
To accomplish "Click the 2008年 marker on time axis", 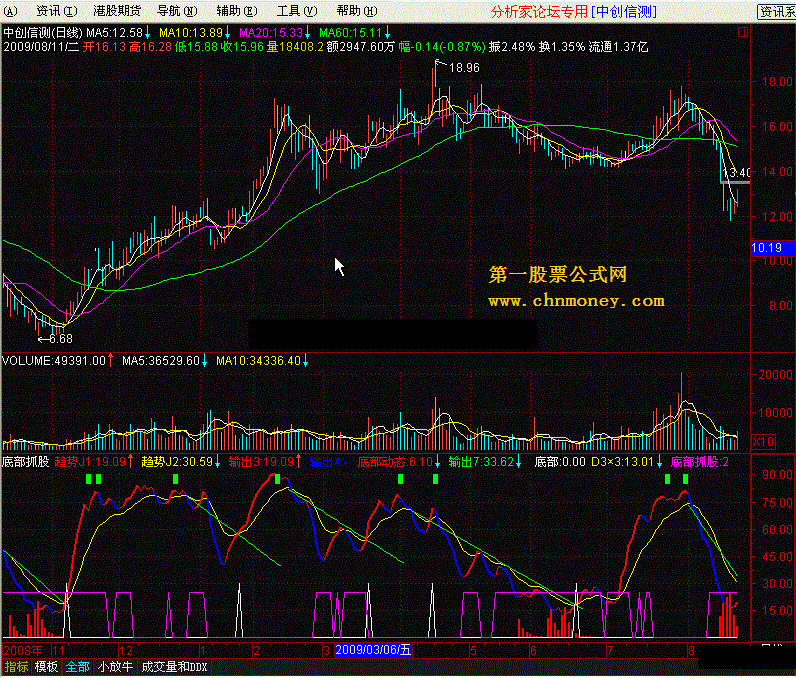I will point(23,650).
